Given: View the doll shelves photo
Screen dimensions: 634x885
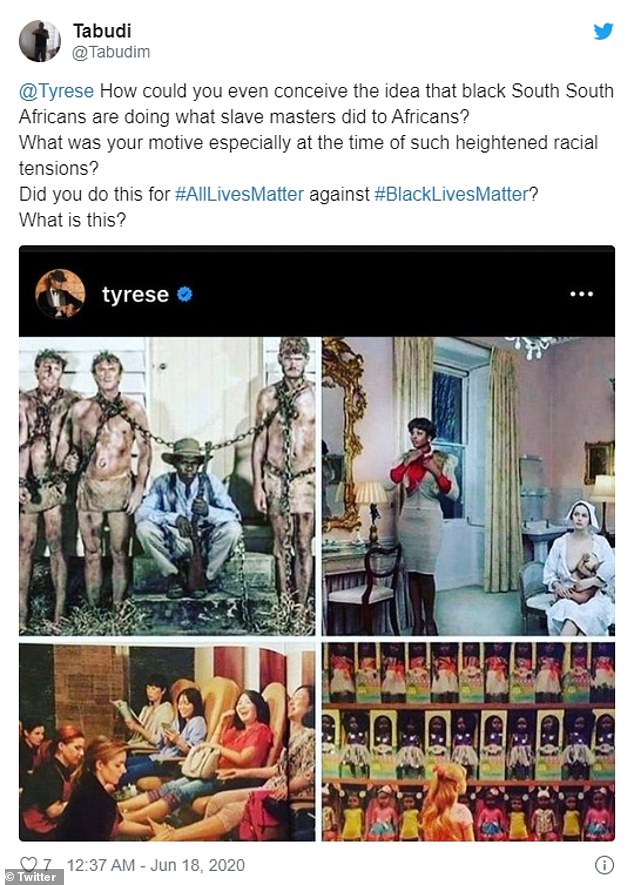Looking at the screenshot, I should coord(469,742).
